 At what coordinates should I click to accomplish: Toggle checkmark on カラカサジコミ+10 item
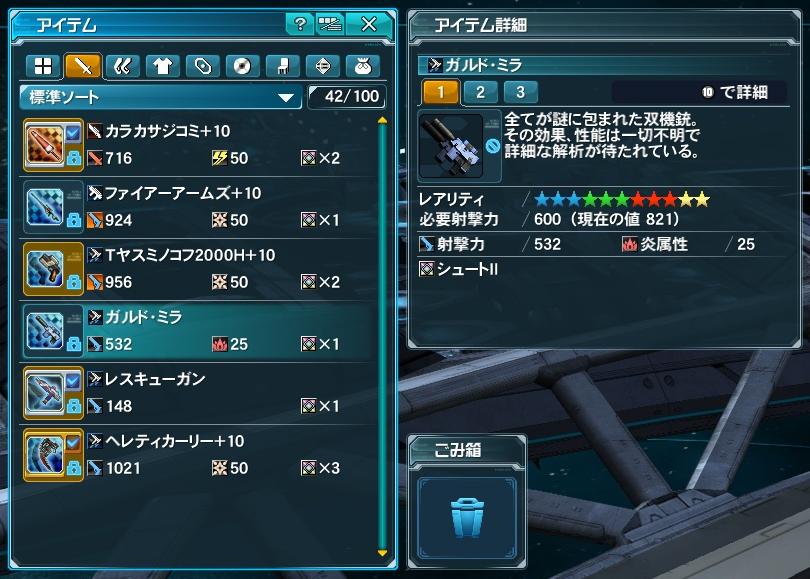[x=73, y=134]
